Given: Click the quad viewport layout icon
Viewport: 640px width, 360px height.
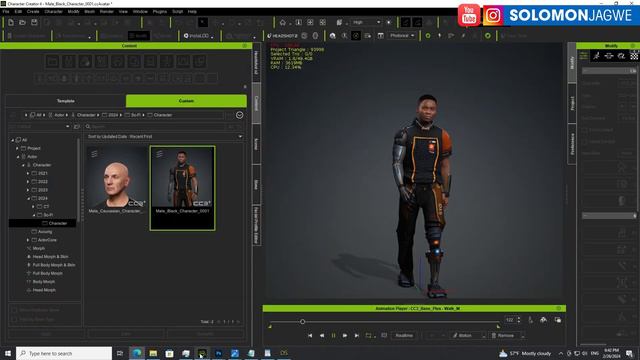Looking at the screenshot, I should point(322,22).
